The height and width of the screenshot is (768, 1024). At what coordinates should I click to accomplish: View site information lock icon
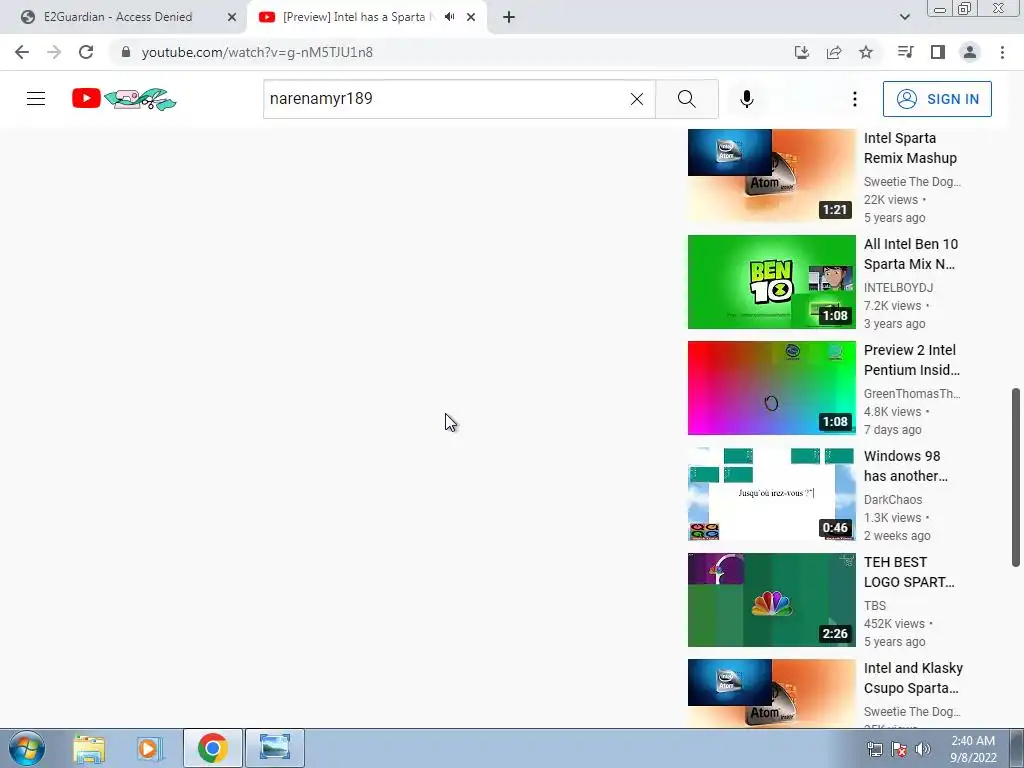point(126,52)
